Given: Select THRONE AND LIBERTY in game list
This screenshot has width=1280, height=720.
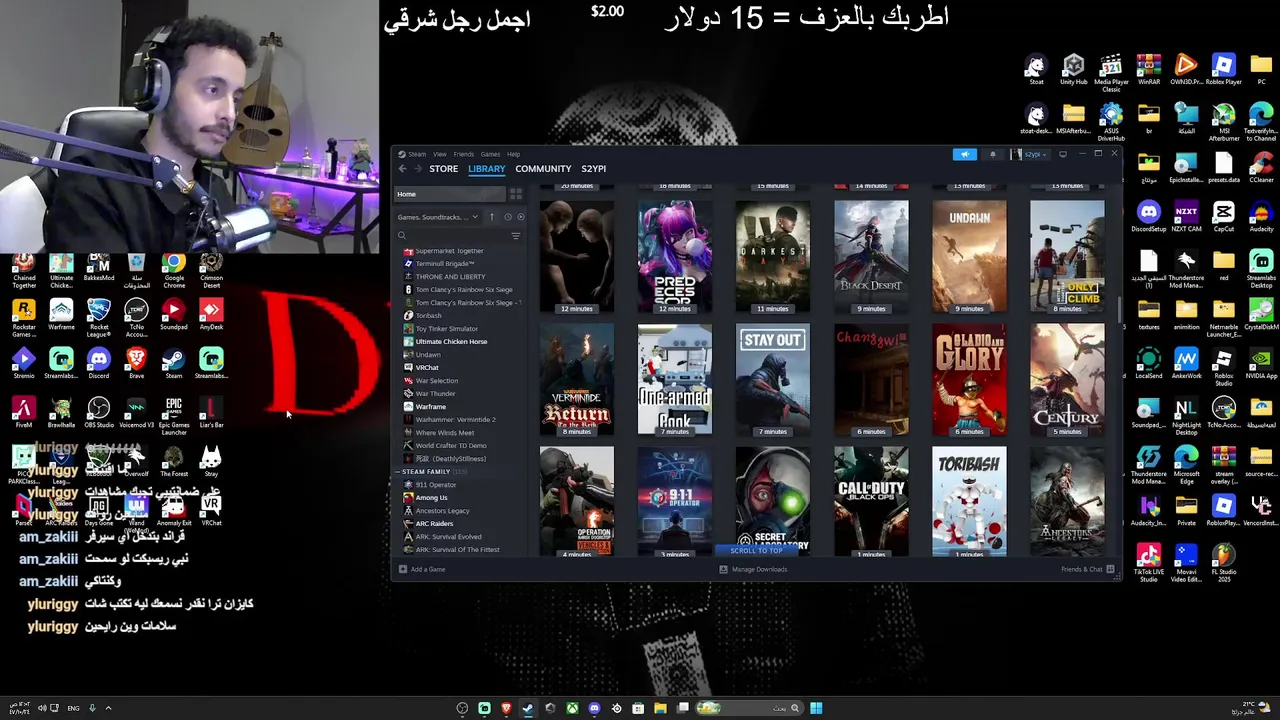Looking at the screenshot, I should (x=450, y=277).
